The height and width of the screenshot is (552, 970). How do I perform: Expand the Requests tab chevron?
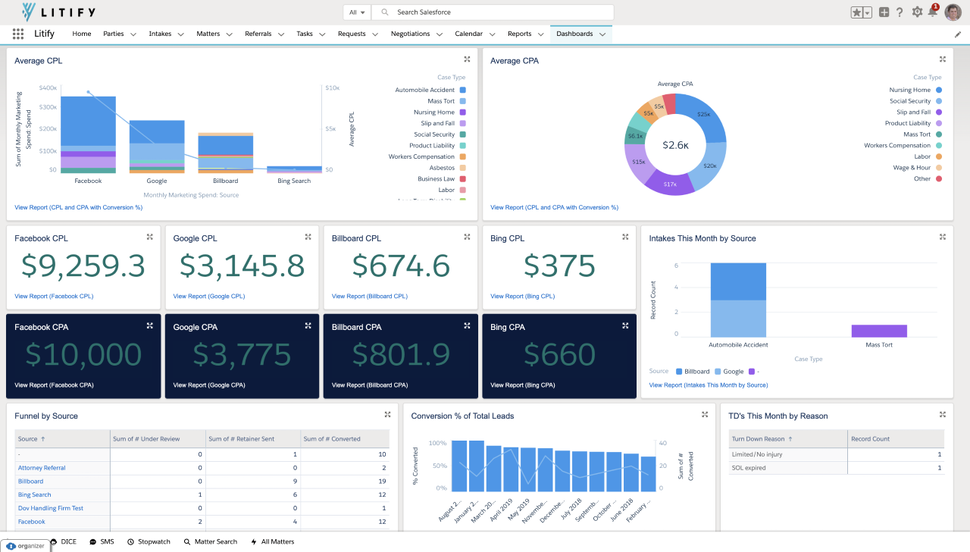(375, 35)
